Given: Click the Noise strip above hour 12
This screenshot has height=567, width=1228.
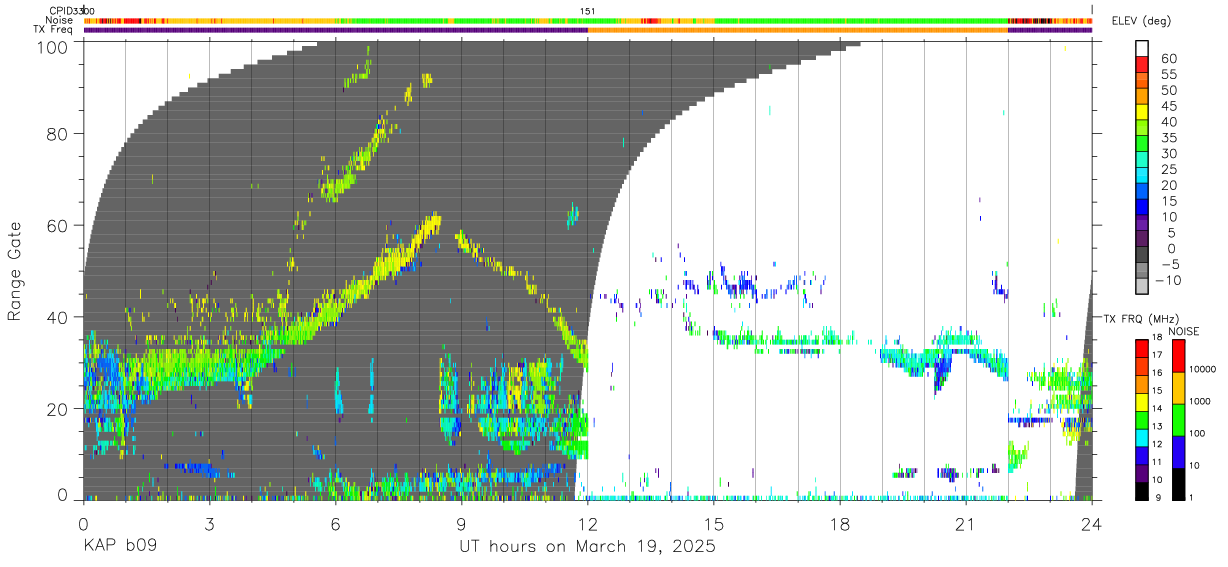Looking at the screenshot, I should 588,20.
